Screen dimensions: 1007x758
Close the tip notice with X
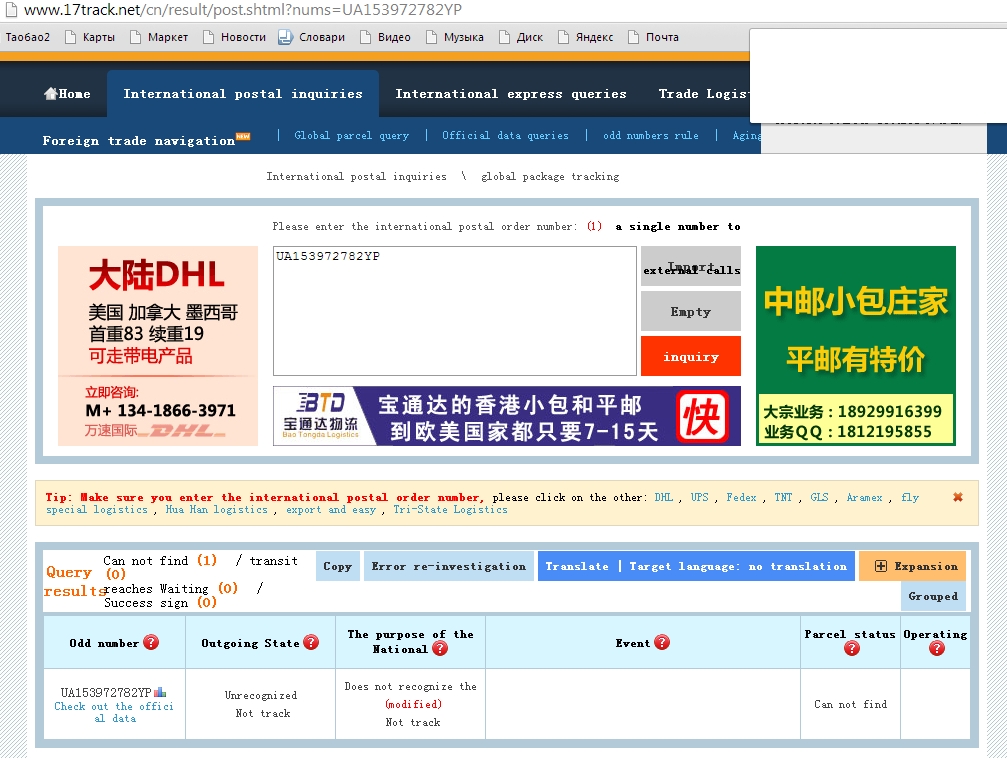(x=958, y=497)
